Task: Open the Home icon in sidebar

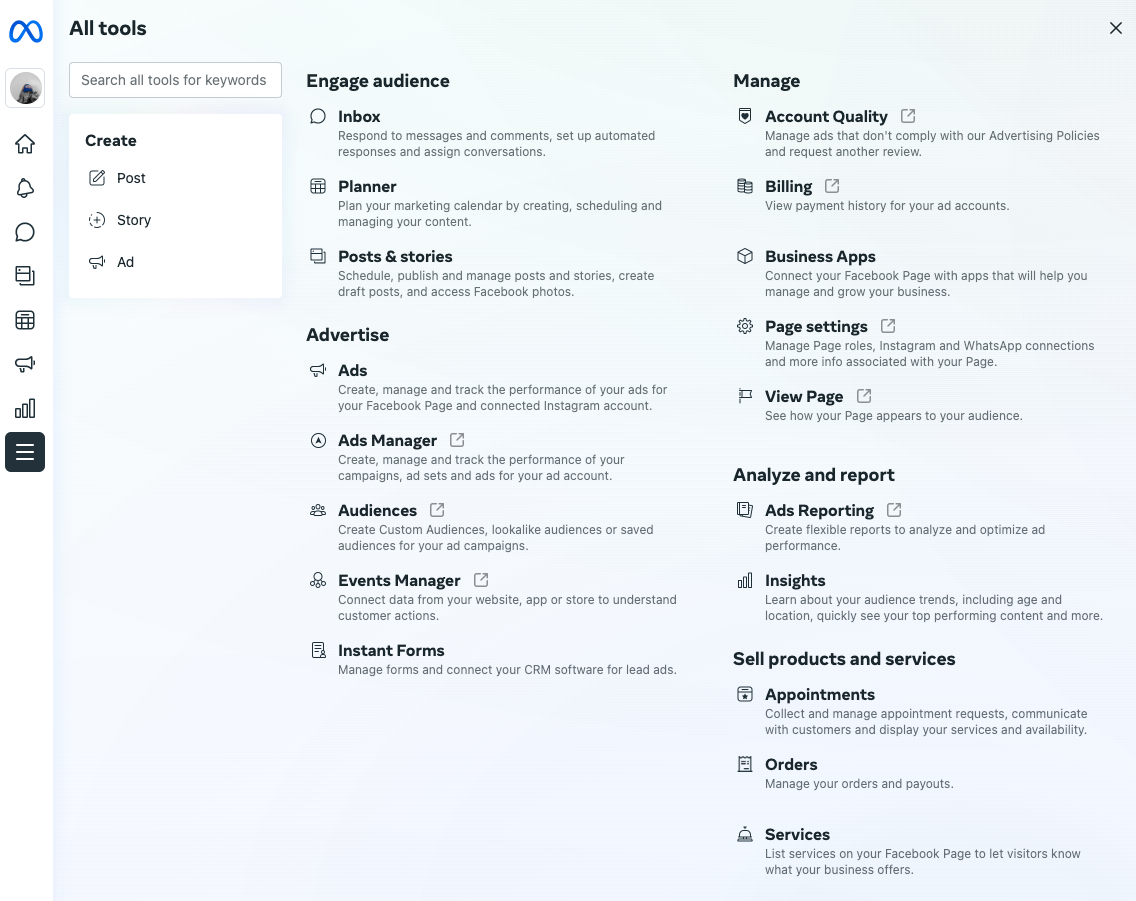Action: pyautogui.click(x=25, y=144)
